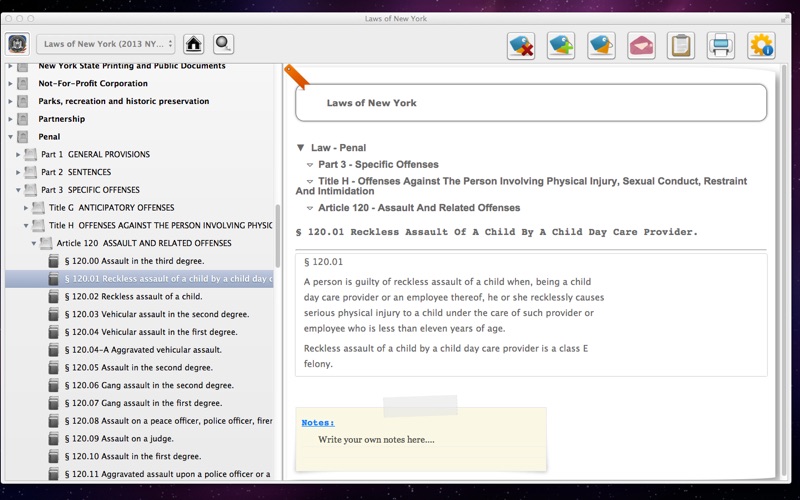Collapse Title H in the tree
This screenshot has height=500, width=800.
[x=26, y=225]
